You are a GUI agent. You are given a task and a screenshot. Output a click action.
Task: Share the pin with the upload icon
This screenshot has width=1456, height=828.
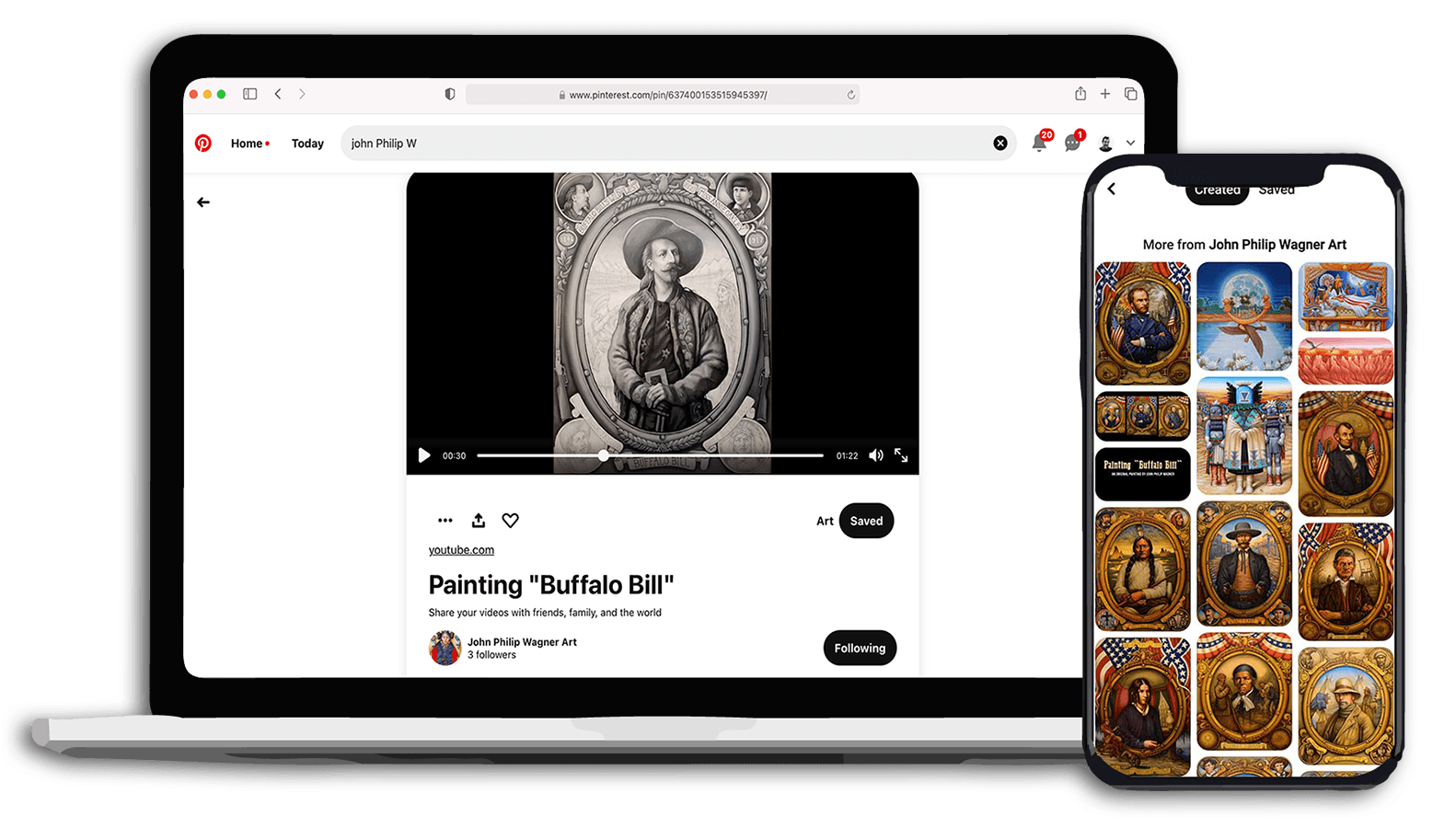(479, 521)
